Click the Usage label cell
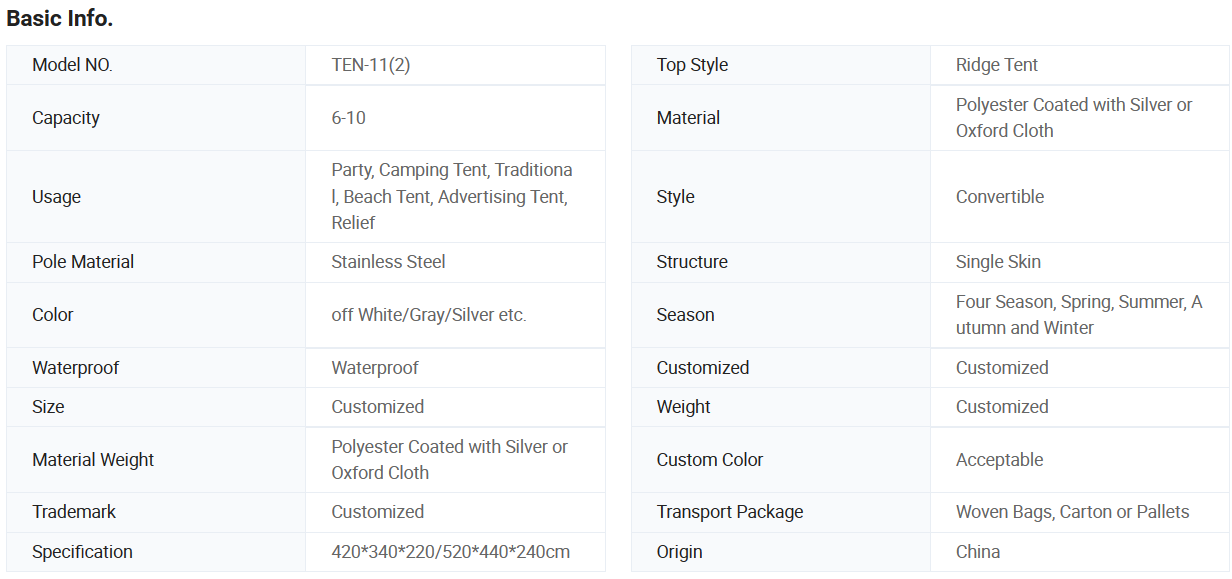 tap(56, 197)
